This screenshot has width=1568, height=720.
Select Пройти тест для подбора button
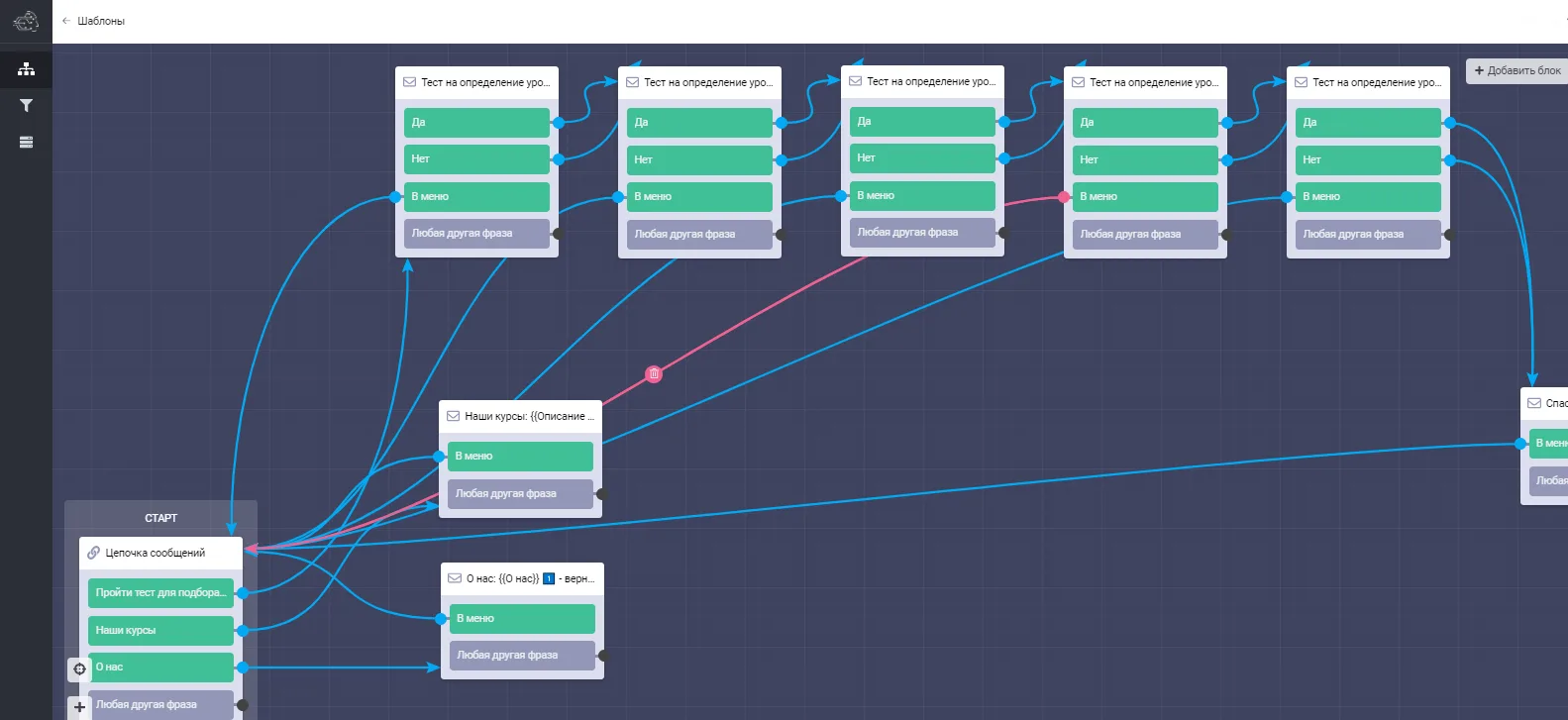coord(160,593)
